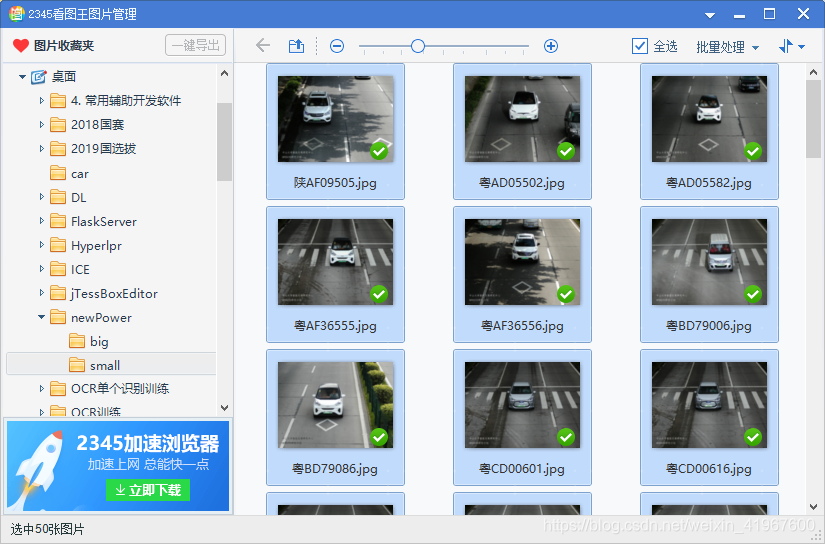825x544 pixels.
Task: Click status text 选中50张图片
Action: pyautogui.click(x=47, y=529)
